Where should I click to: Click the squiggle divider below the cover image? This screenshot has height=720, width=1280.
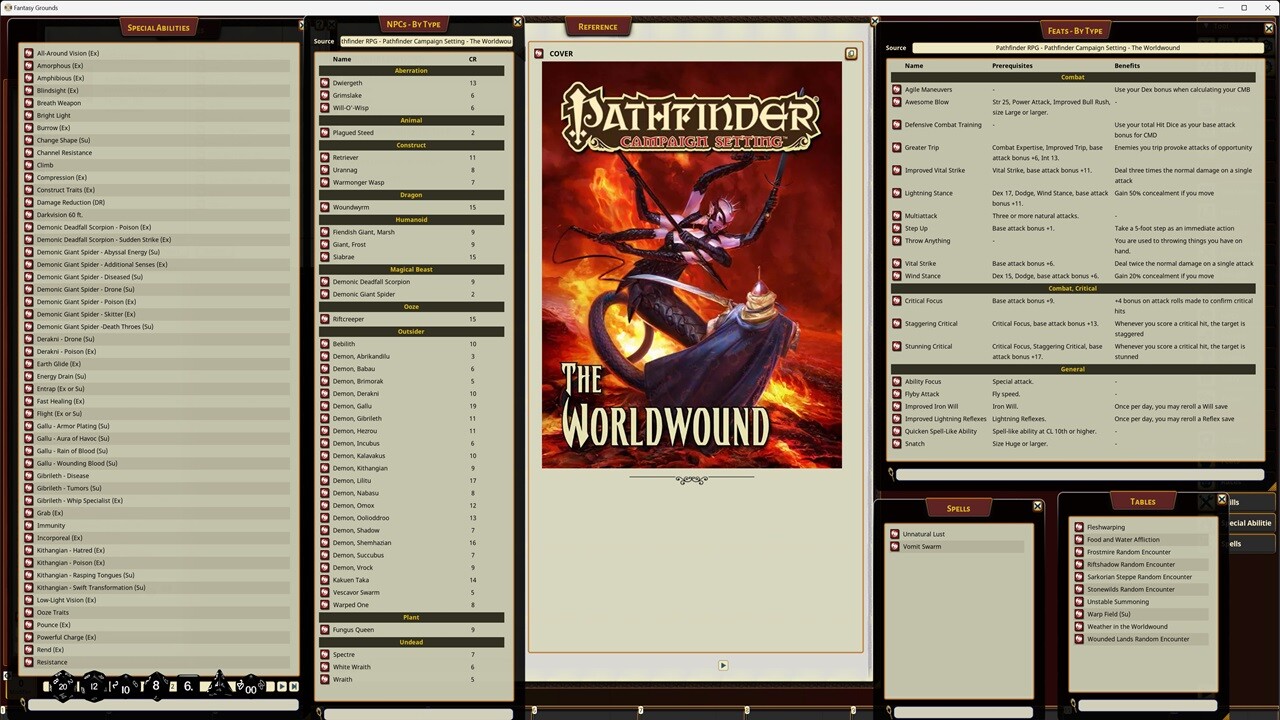tap(691, 480)
